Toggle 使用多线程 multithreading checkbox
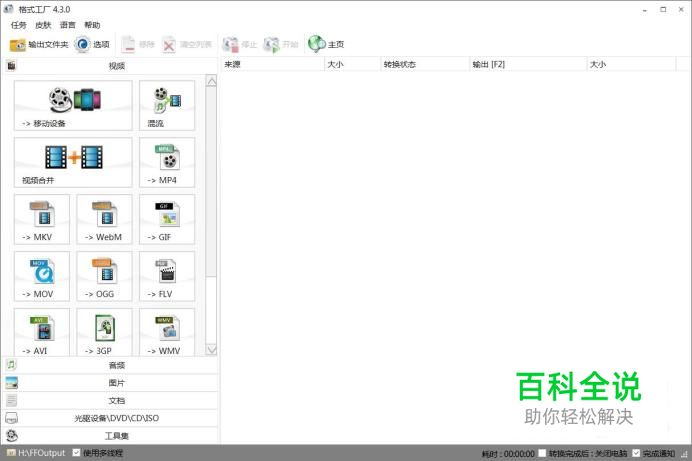 76,453
